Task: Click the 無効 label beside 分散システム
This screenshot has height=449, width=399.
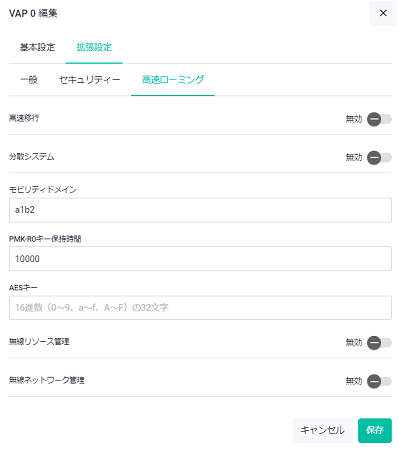Action: (354, 157)
